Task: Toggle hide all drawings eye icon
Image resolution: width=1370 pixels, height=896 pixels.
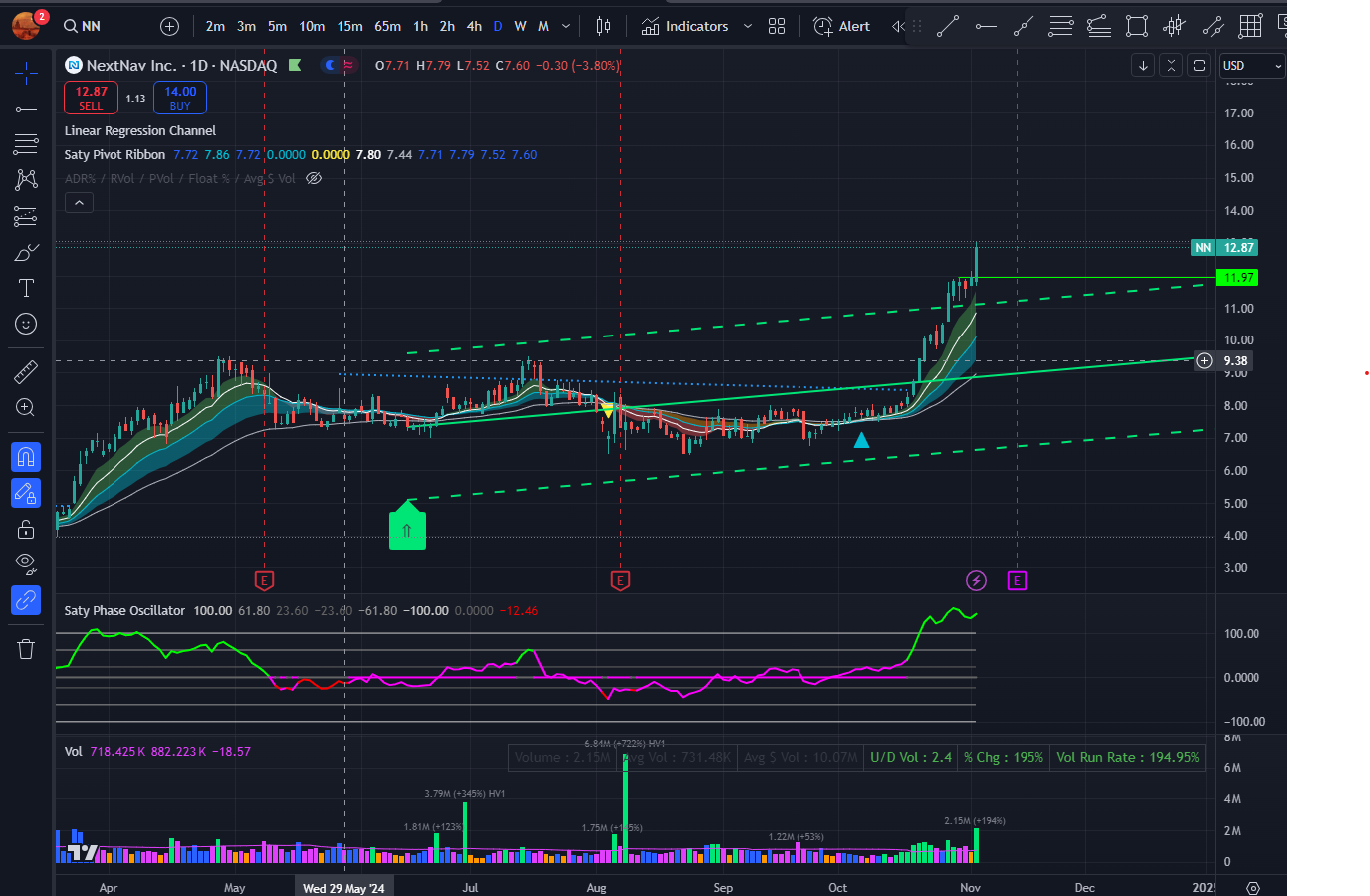Action: 26,564
